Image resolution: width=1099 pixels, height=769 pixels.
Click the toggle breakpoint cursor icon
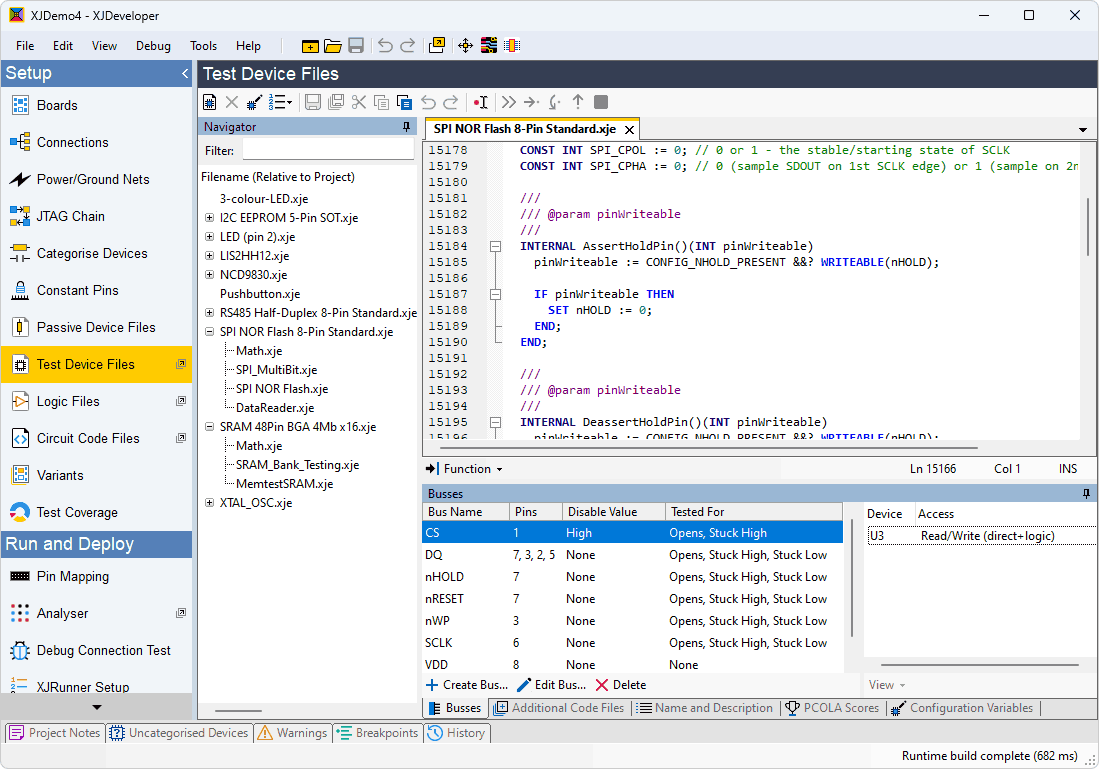pyautogui.click(x=481, y=102)
